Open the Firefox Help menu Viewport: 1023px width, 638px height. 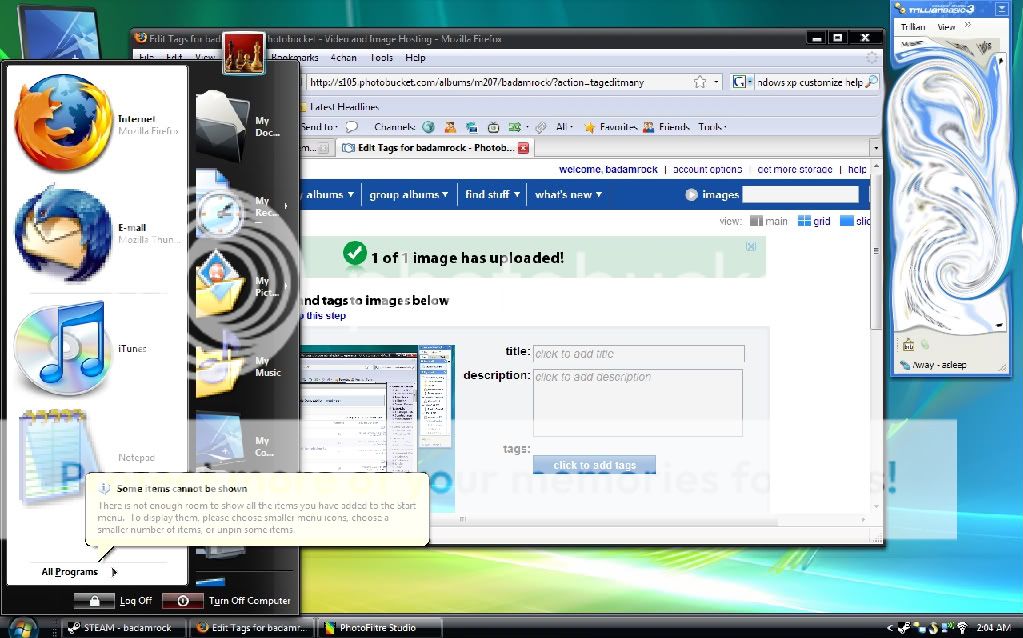click(415, 58)
